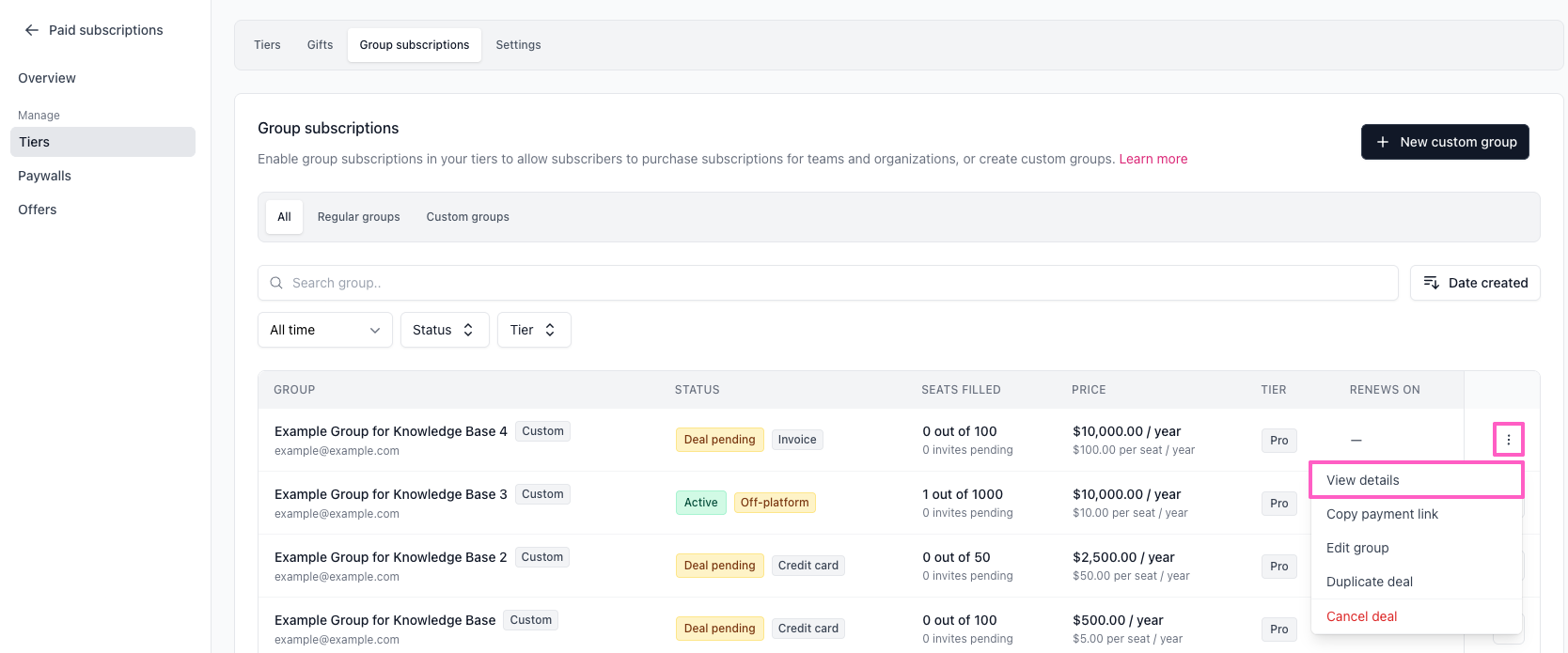Create a New custom group
The image size is (1568, 653).
pyautogui.click(x=1445, y=142)
